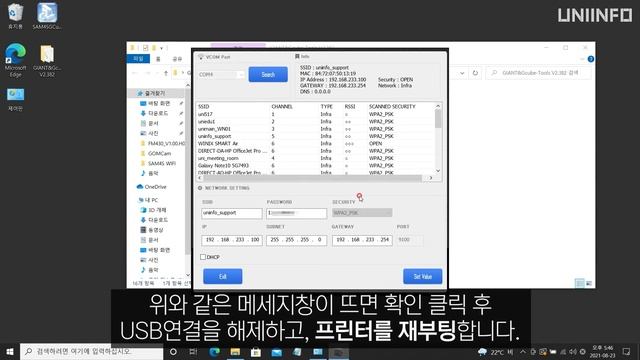Open the Mail app from the taskbar

click(277, 351)
